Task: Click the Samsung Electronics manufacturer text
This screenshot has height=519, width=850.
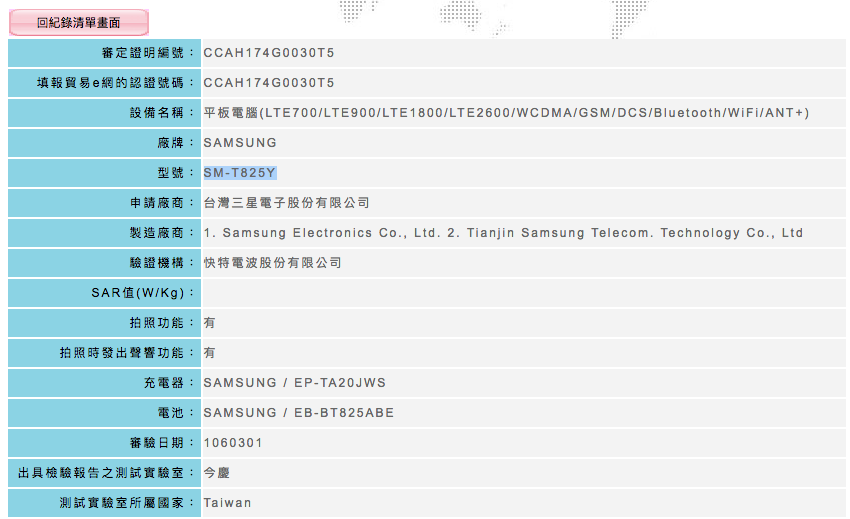Action: pyautogui.click(x=503, y=233)
